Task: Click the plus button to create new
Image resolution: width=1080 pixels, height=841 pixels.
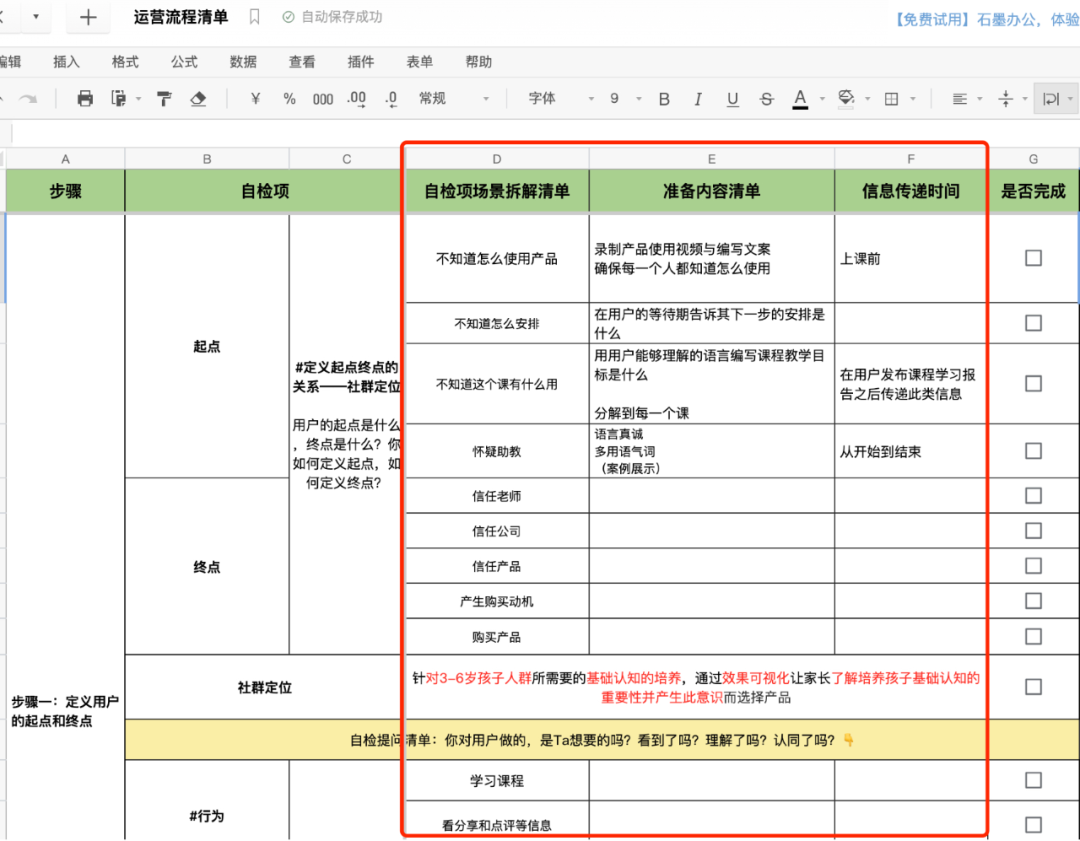Action: tap(88, 18)
